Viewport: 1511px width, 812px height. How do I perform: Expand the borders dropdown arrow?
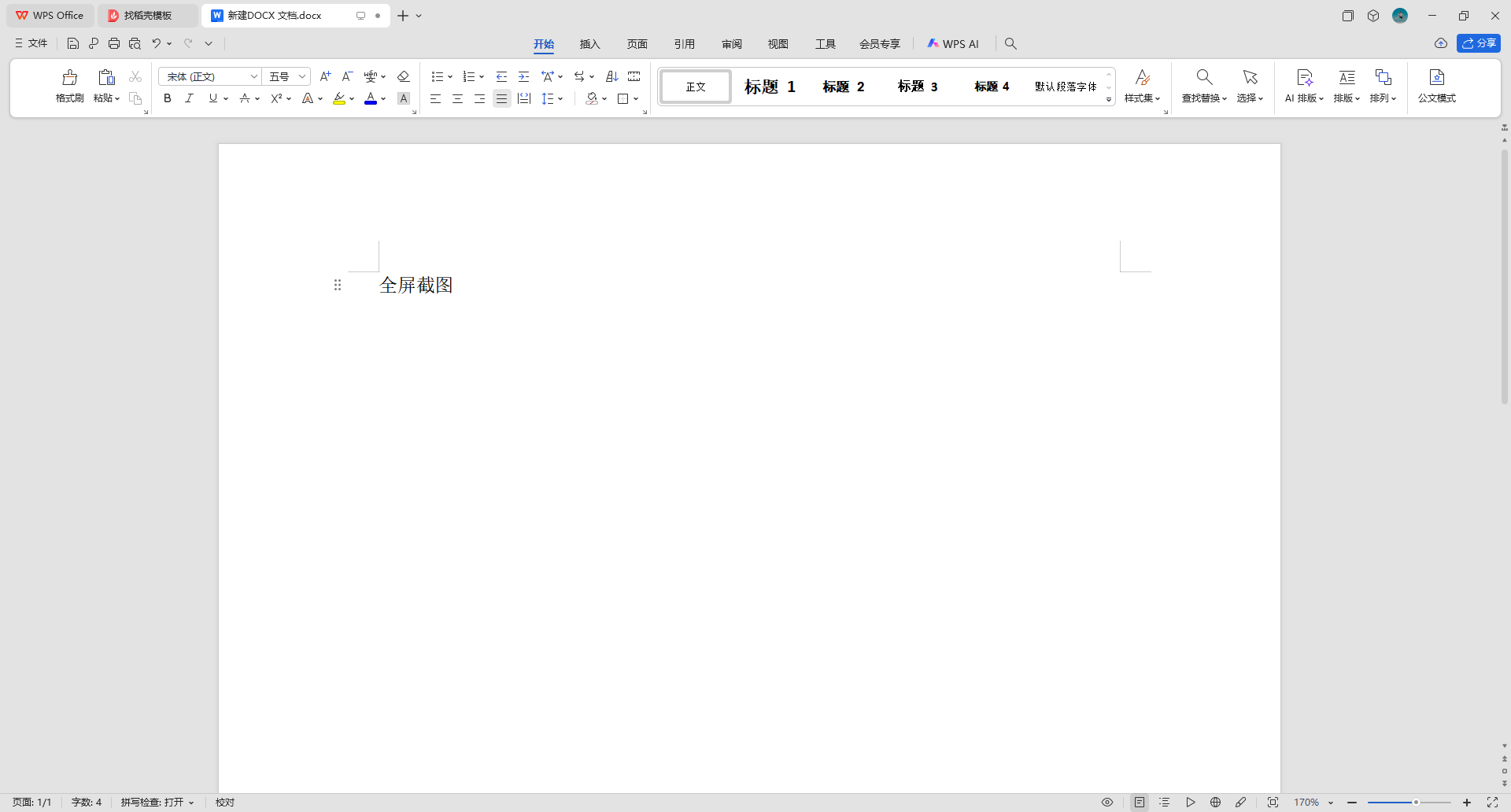pyautogui.click(x=636, y=99)
